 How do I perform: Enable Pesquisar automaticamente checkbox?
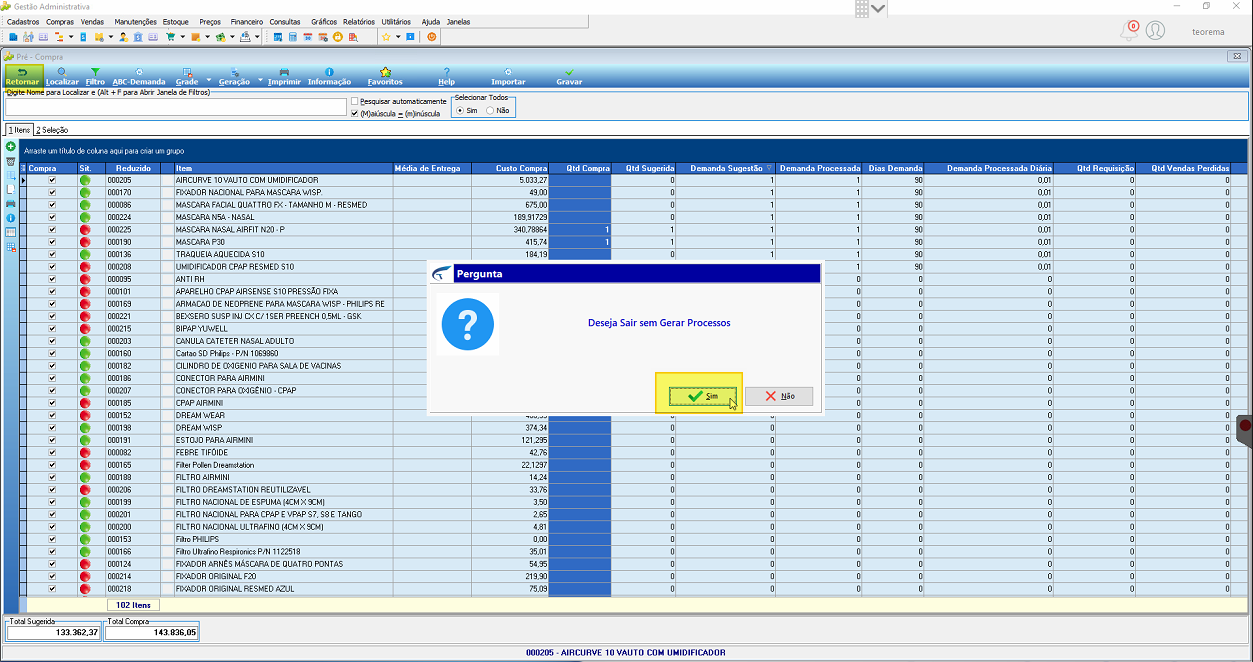[355, 101]
